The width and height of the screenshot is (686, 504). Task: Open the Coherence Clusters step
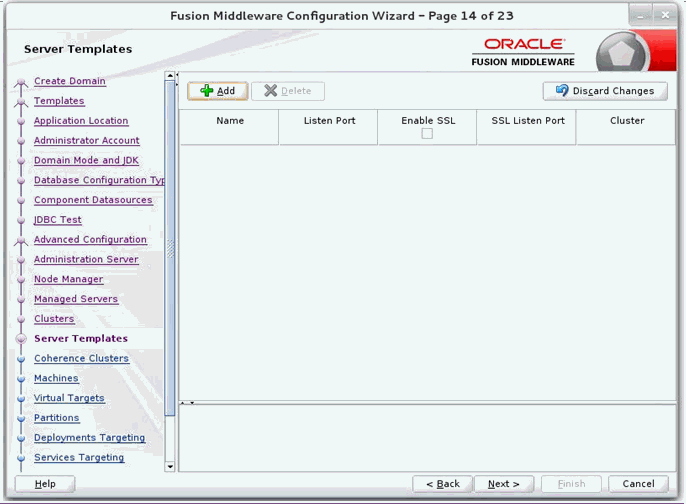pyautogui.click(x=81, y=358)
